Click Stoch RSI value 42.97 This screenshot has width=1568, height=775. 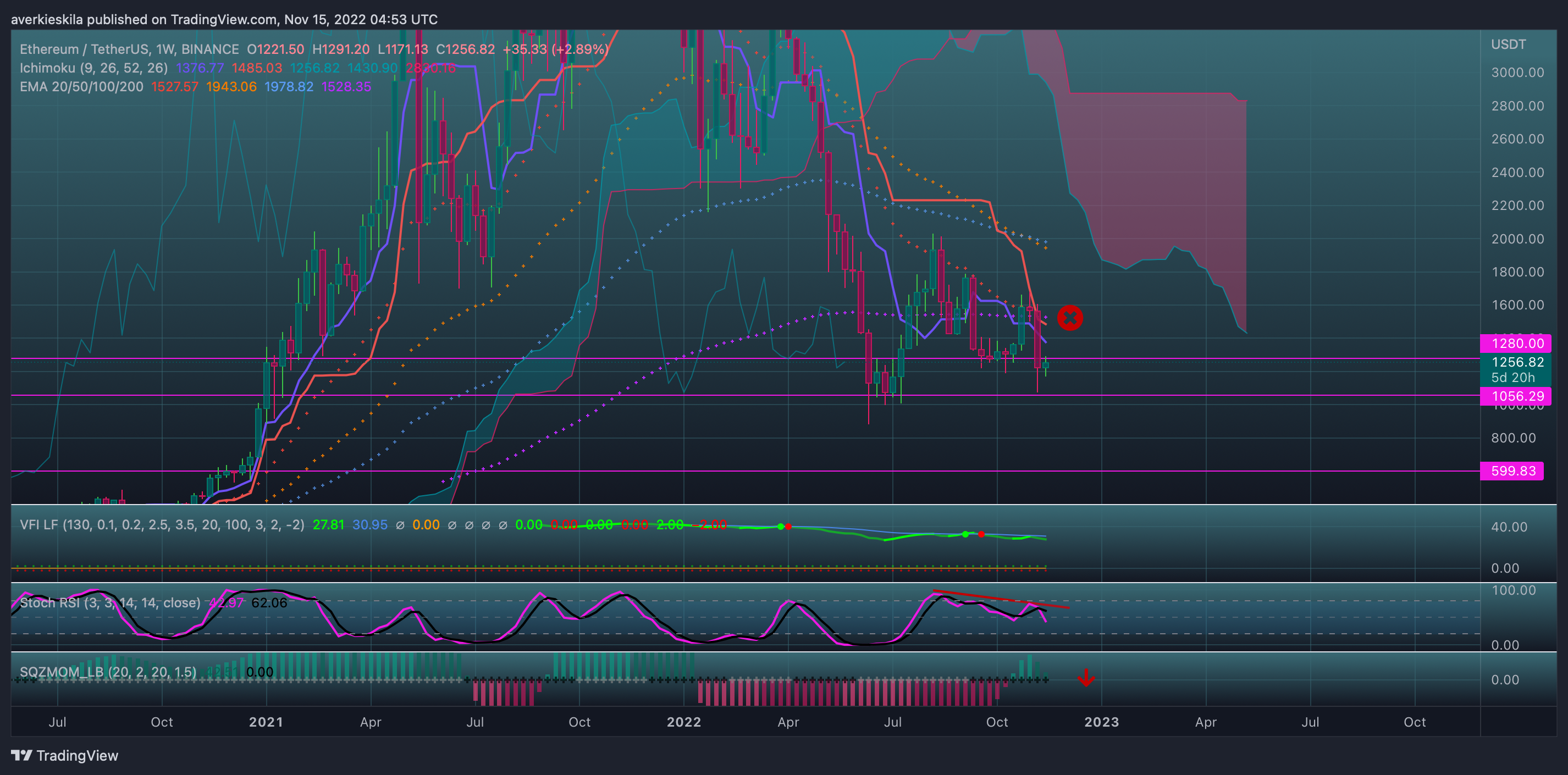click(x=226, y=603)
